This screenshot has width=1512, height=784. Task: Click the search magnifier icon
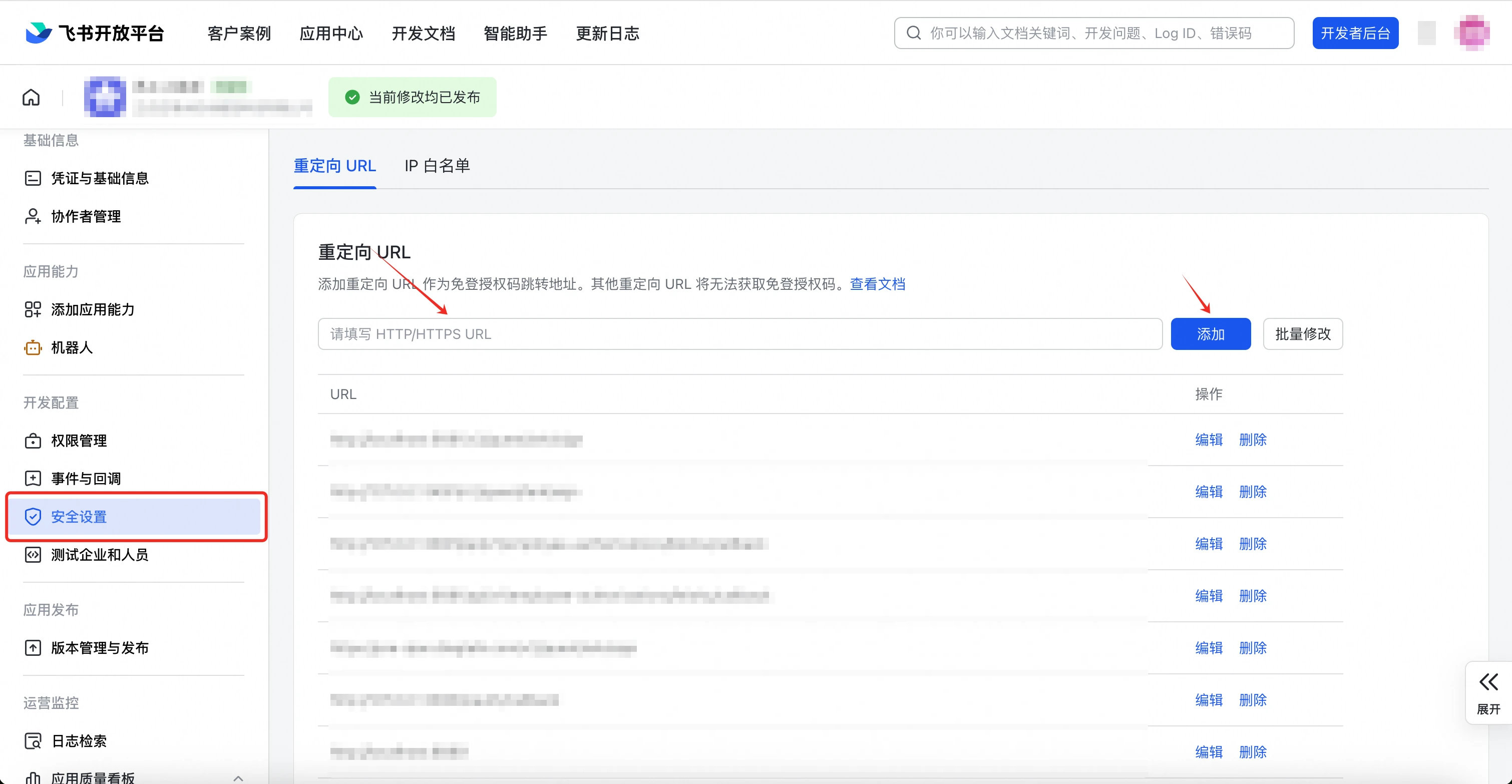913,33
